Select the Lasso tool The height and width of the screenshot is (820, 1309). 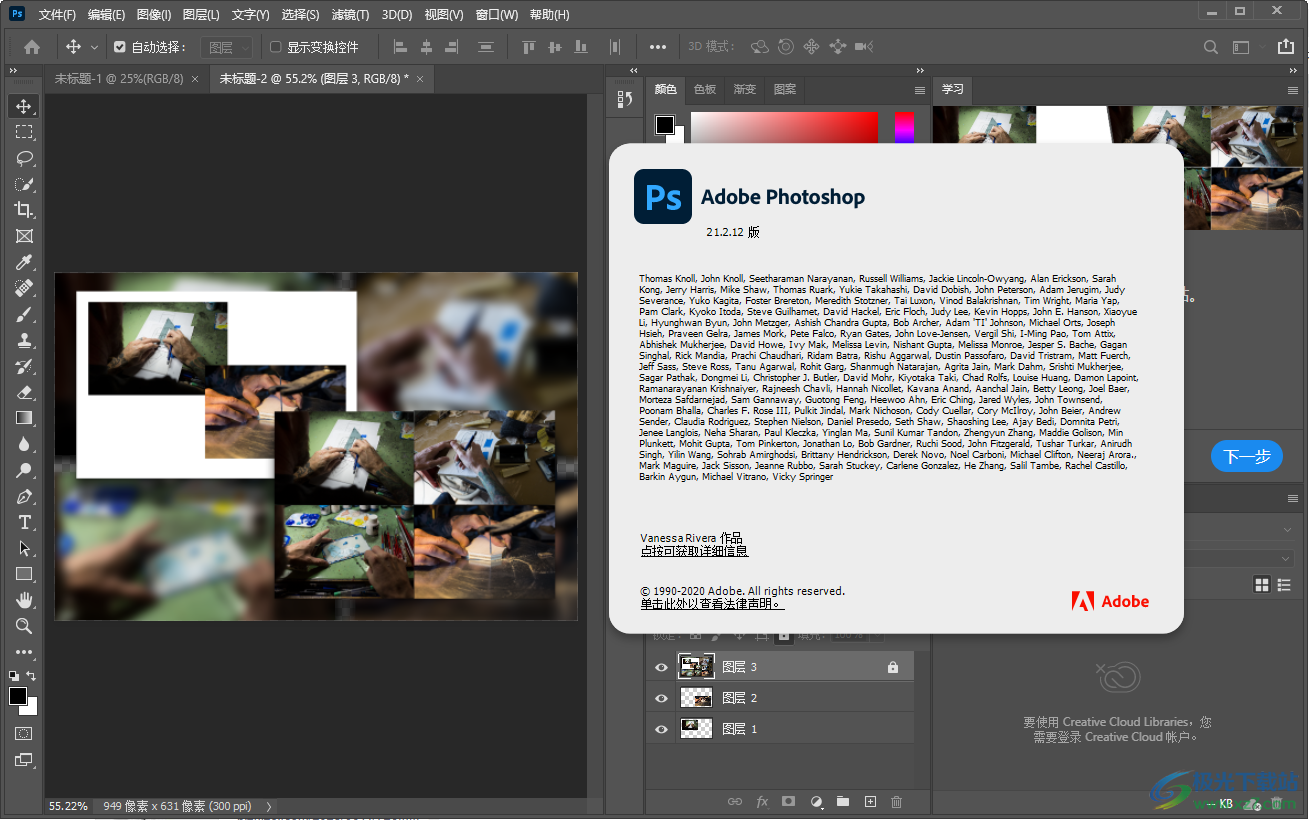point(24,158)
